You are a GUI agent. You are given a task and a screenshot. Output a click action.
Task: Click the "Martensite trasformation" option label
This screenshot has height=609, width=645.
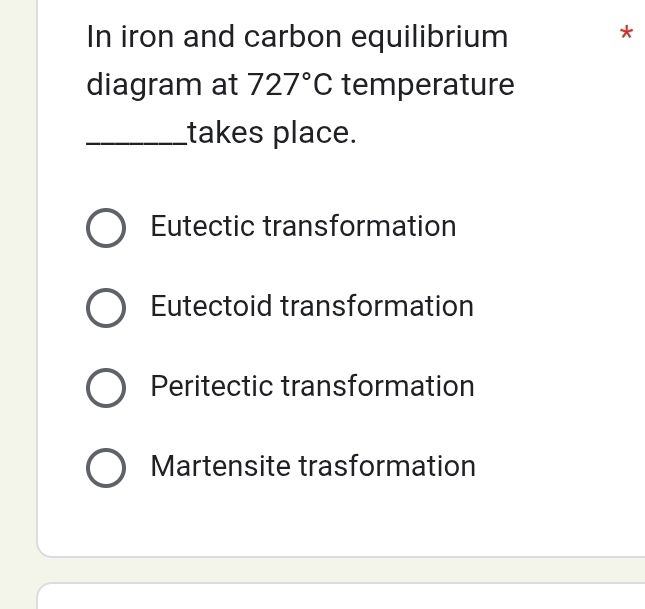point(313,466)
